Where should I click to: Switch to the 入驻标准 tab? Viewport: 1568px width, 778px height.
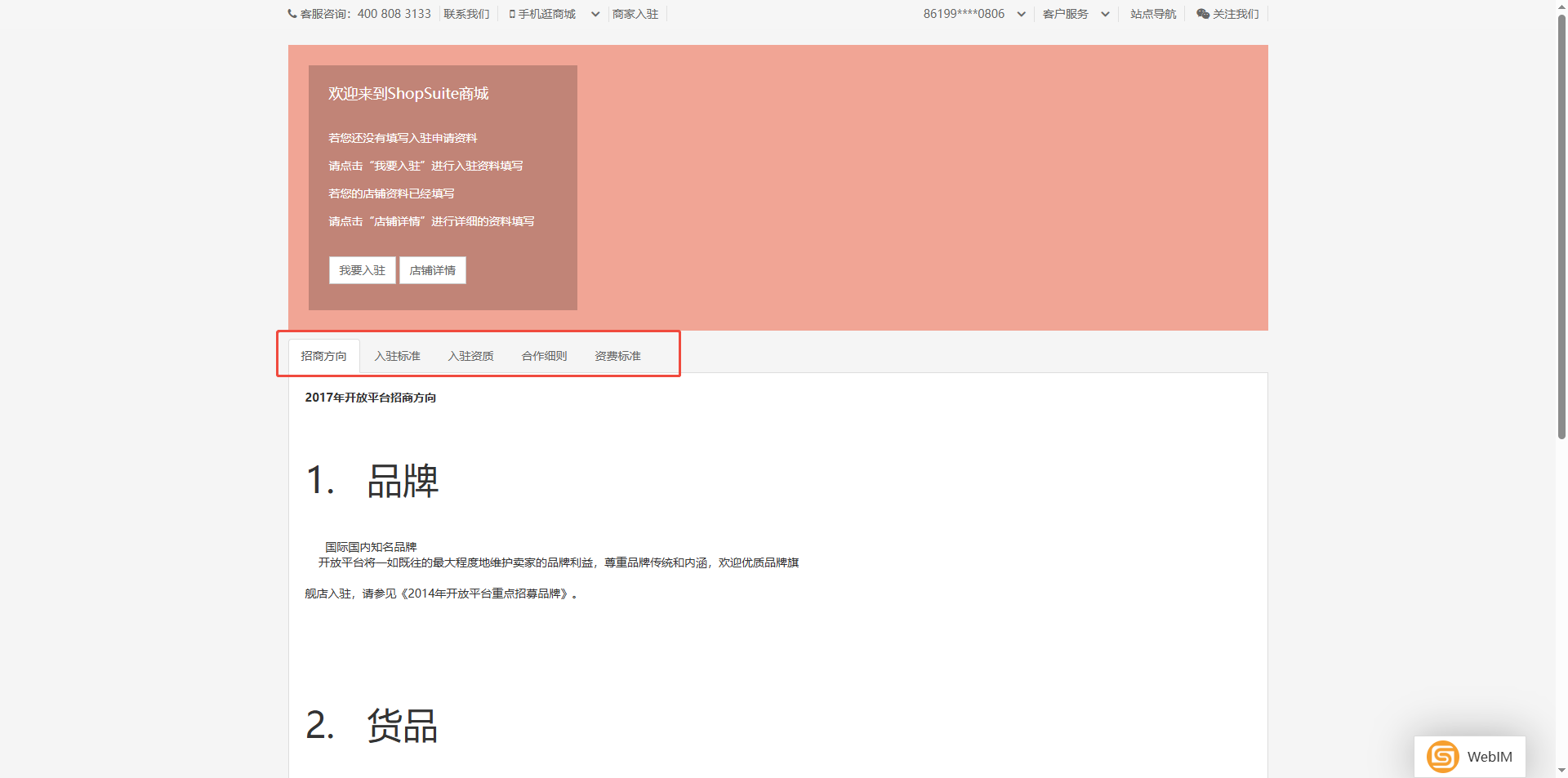pyautogui.click(x=397, y=356)
